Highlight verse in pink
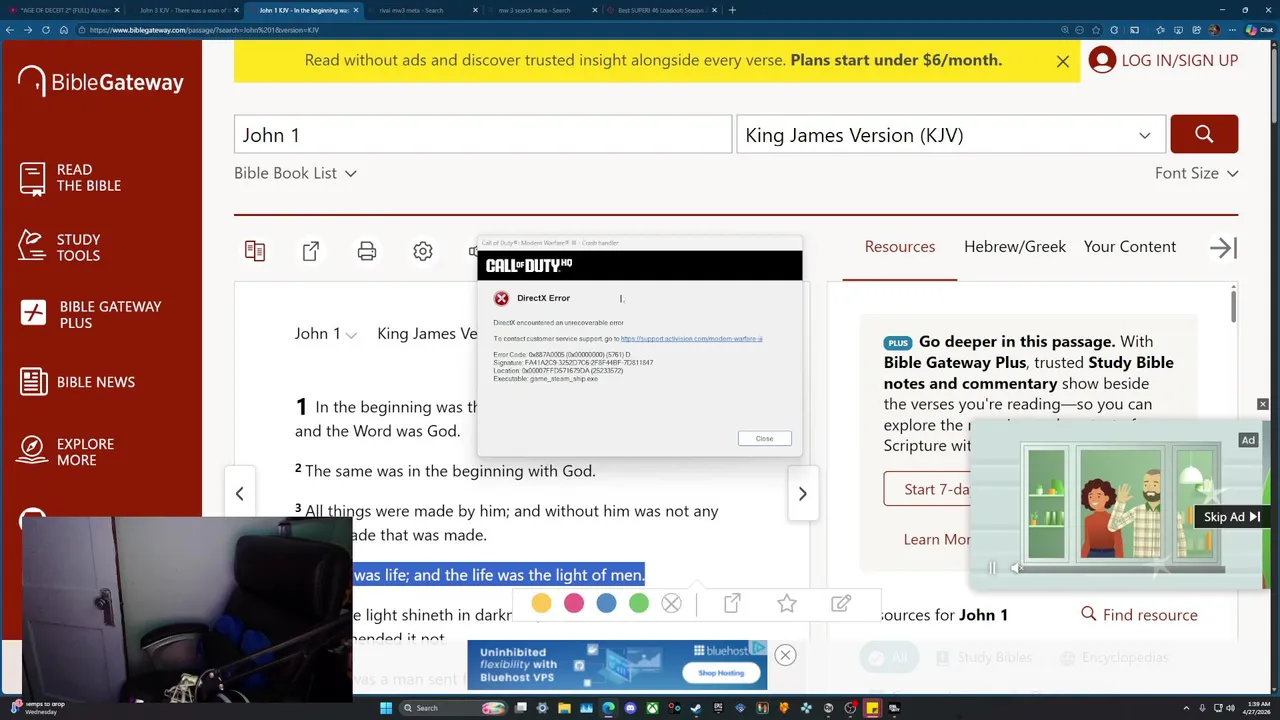The height and width of the screenshot is (720, 1280). click(574, 603)
